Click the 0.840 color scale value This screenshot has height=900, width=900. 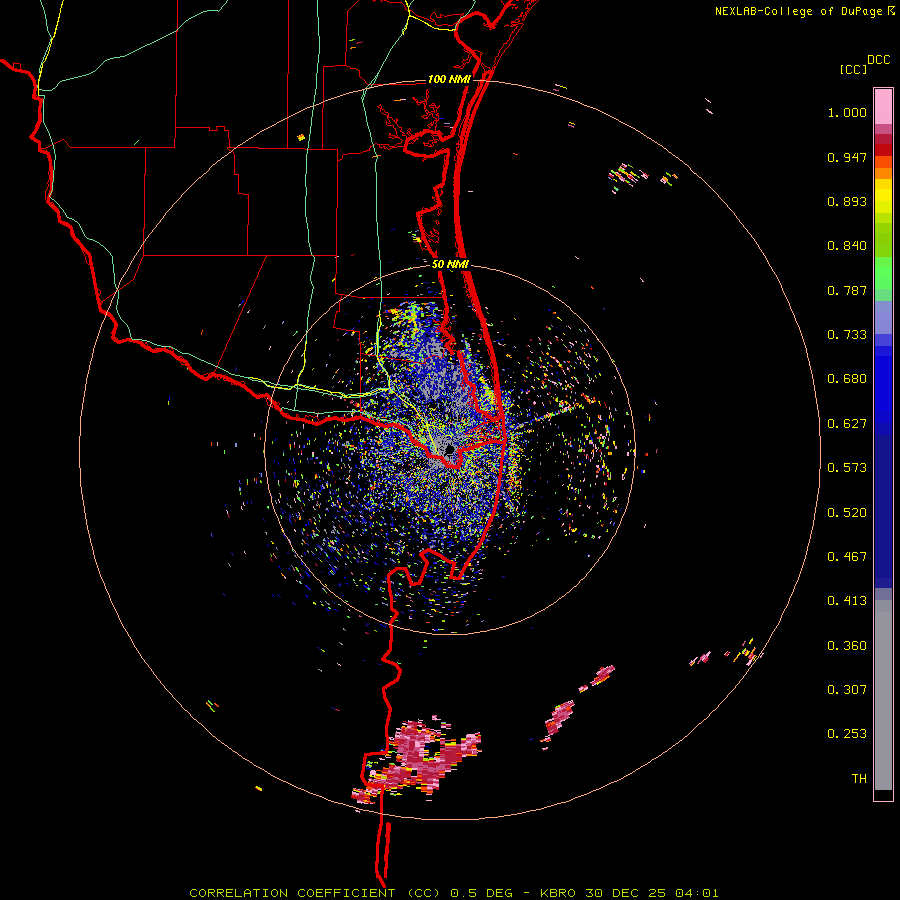(847, 246)
